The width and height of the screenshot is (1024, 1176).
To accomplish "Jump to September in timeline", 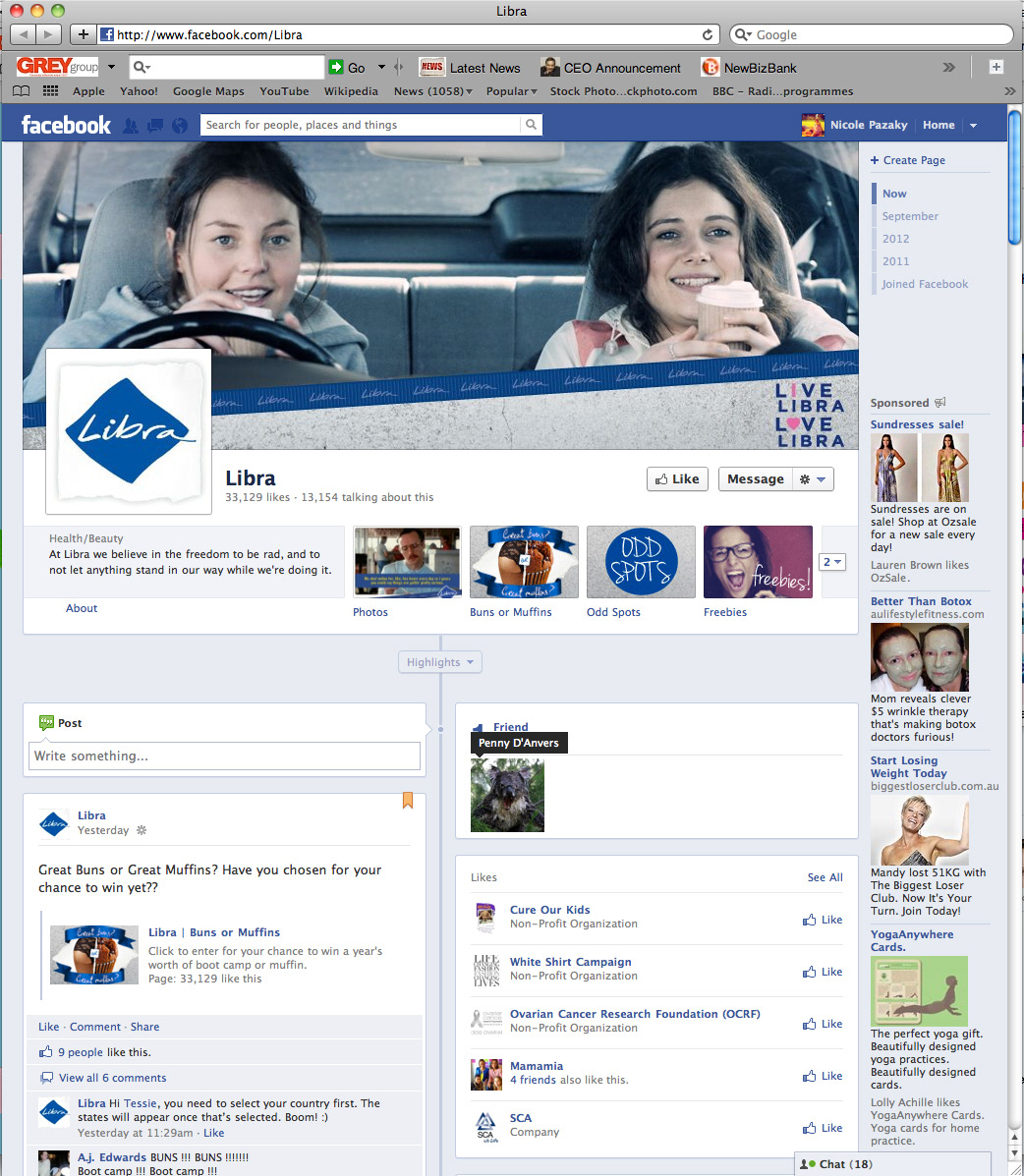I will click(x=910, y=216).
